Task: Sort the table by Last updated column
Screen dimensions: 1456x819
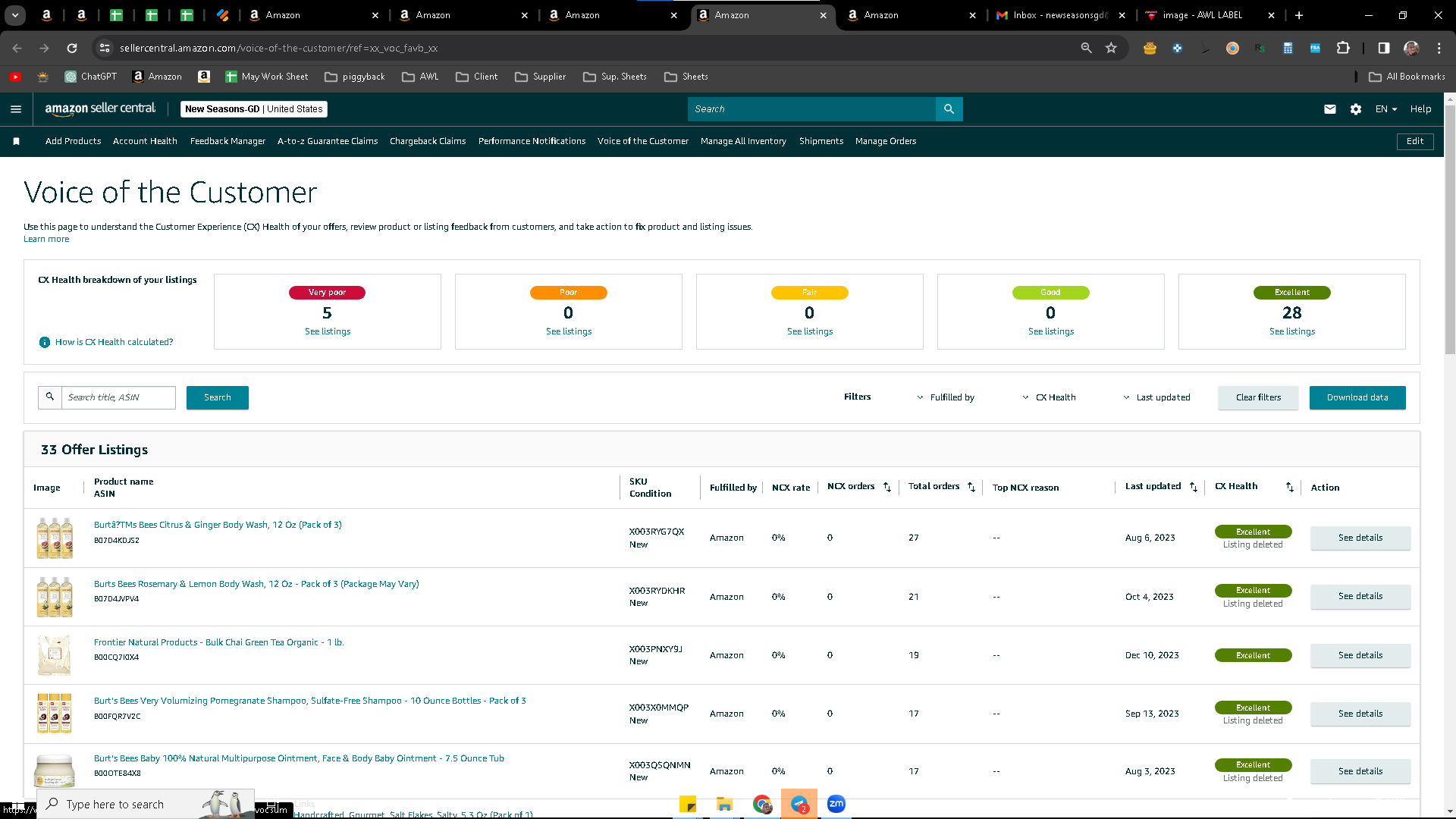Action: pos(1194,487)
